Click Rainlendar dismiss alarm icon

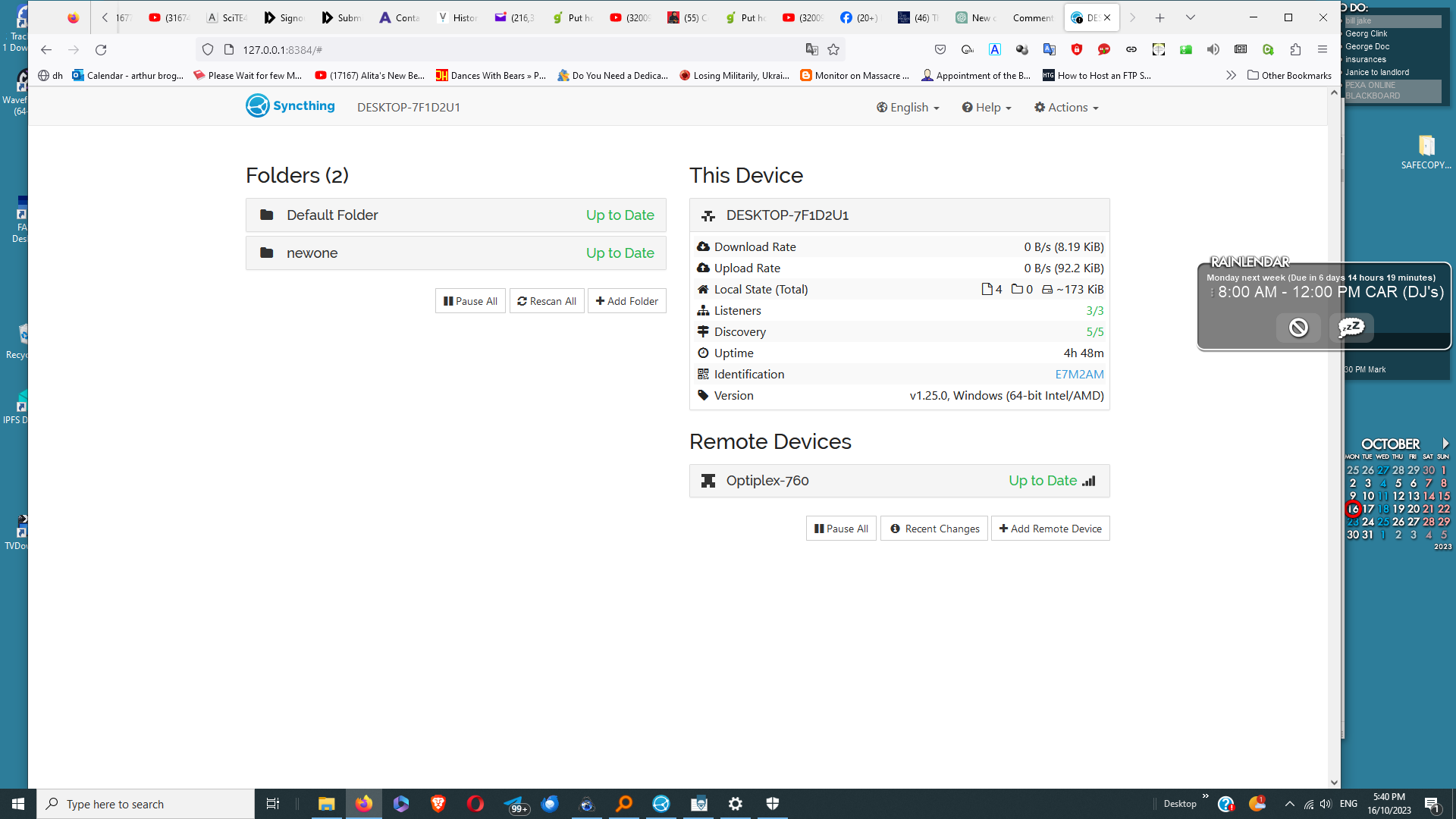click(x=1298, y=328)
